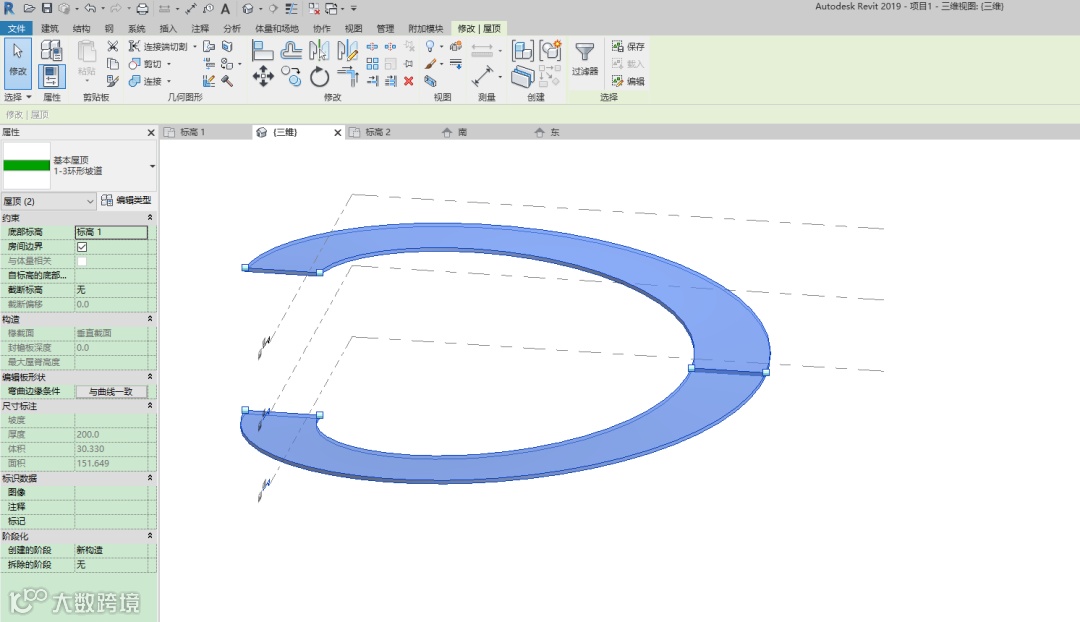
Task: Click the Pin tool
Action: pyautogui.click(x=409, y=63)
